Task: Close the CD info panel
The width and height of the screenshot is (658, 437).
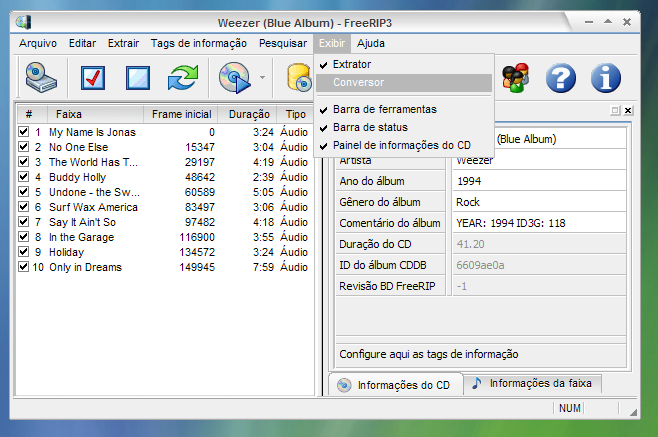Action: pos(628,110)
